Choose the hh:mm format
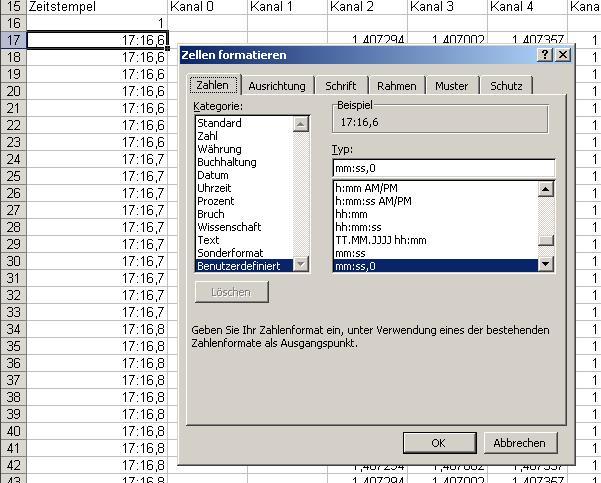This screenshot has height=483, width=601. click(436, 214)
